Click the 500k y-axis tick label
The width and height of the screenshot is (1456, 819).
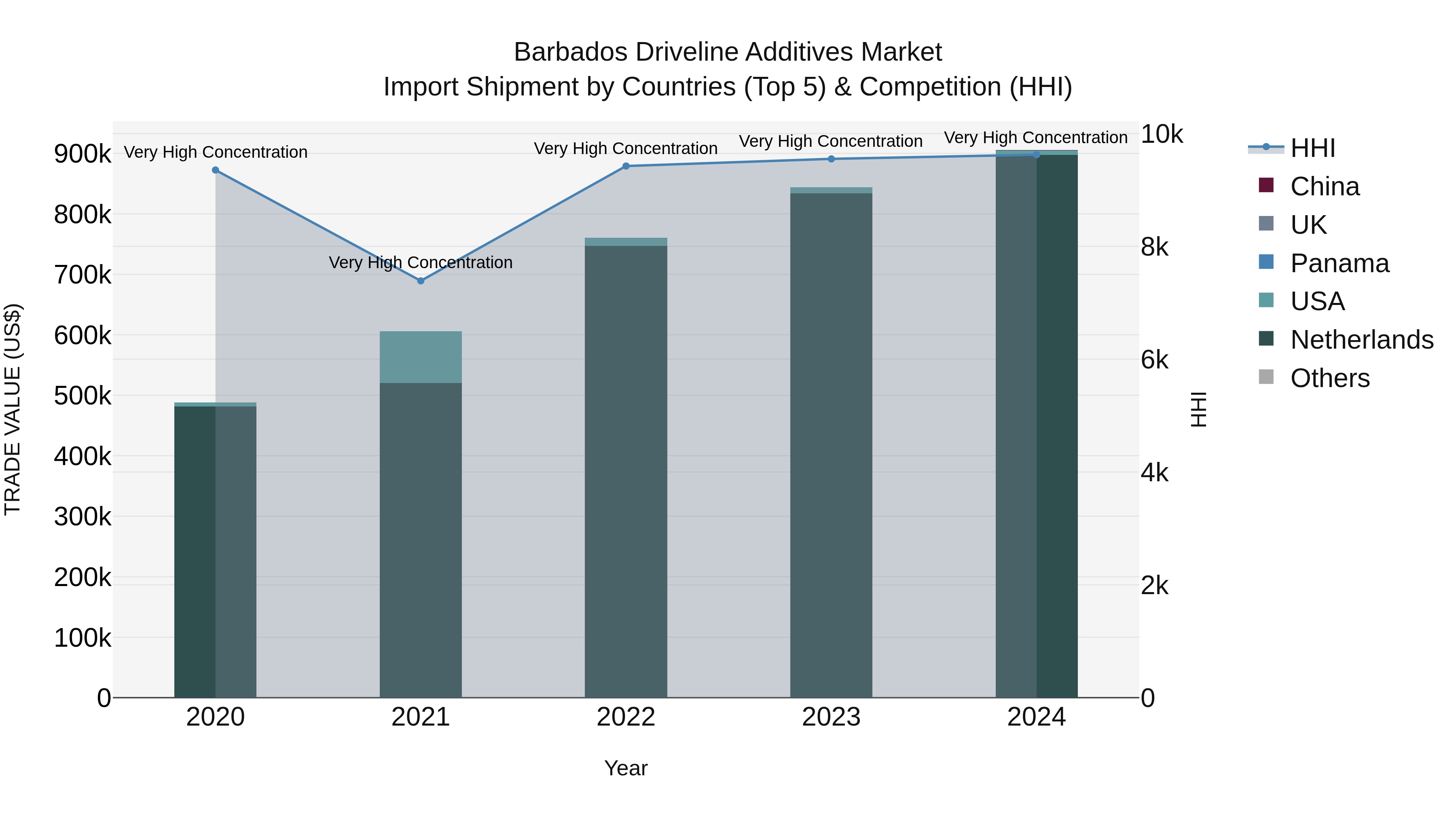(83, 396)
